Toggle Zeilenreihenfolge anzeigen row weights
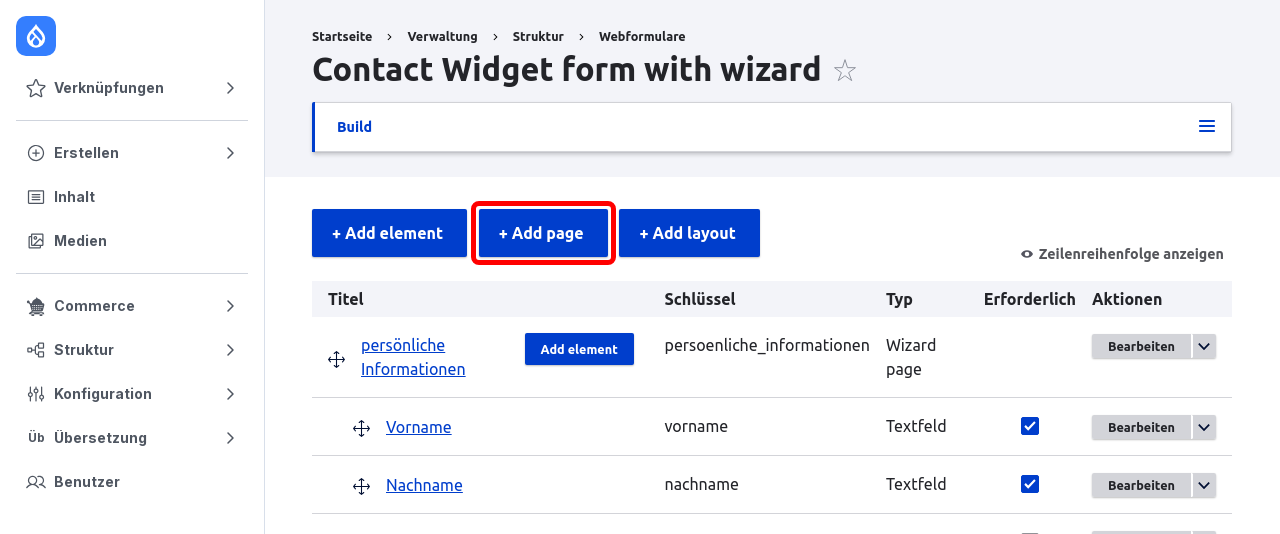The image size is (1280, 534). tap(1122, 254)
